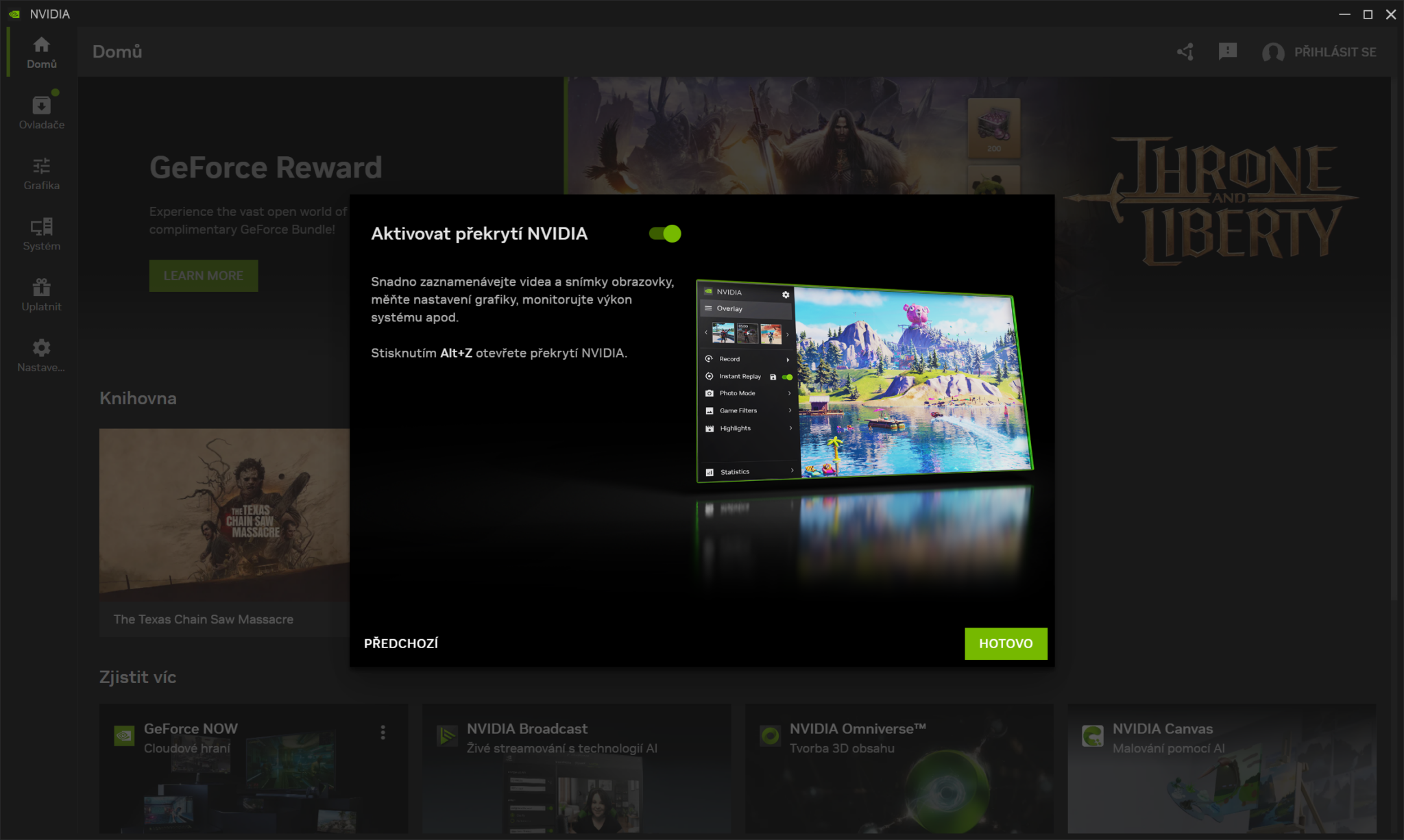Click HOTOVO to finish setup
The height and width of the screenshot is (840, 1404).
(1005, 643)
